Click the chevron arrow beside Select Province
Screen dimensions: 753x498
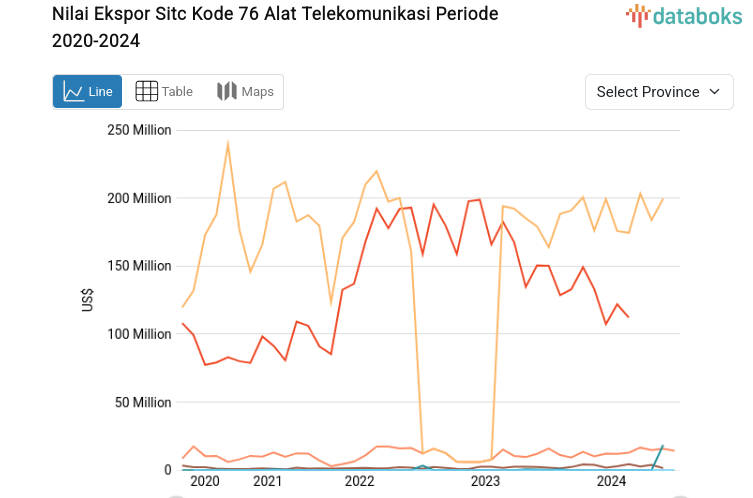pyautogui.click(x=714, y=92)
